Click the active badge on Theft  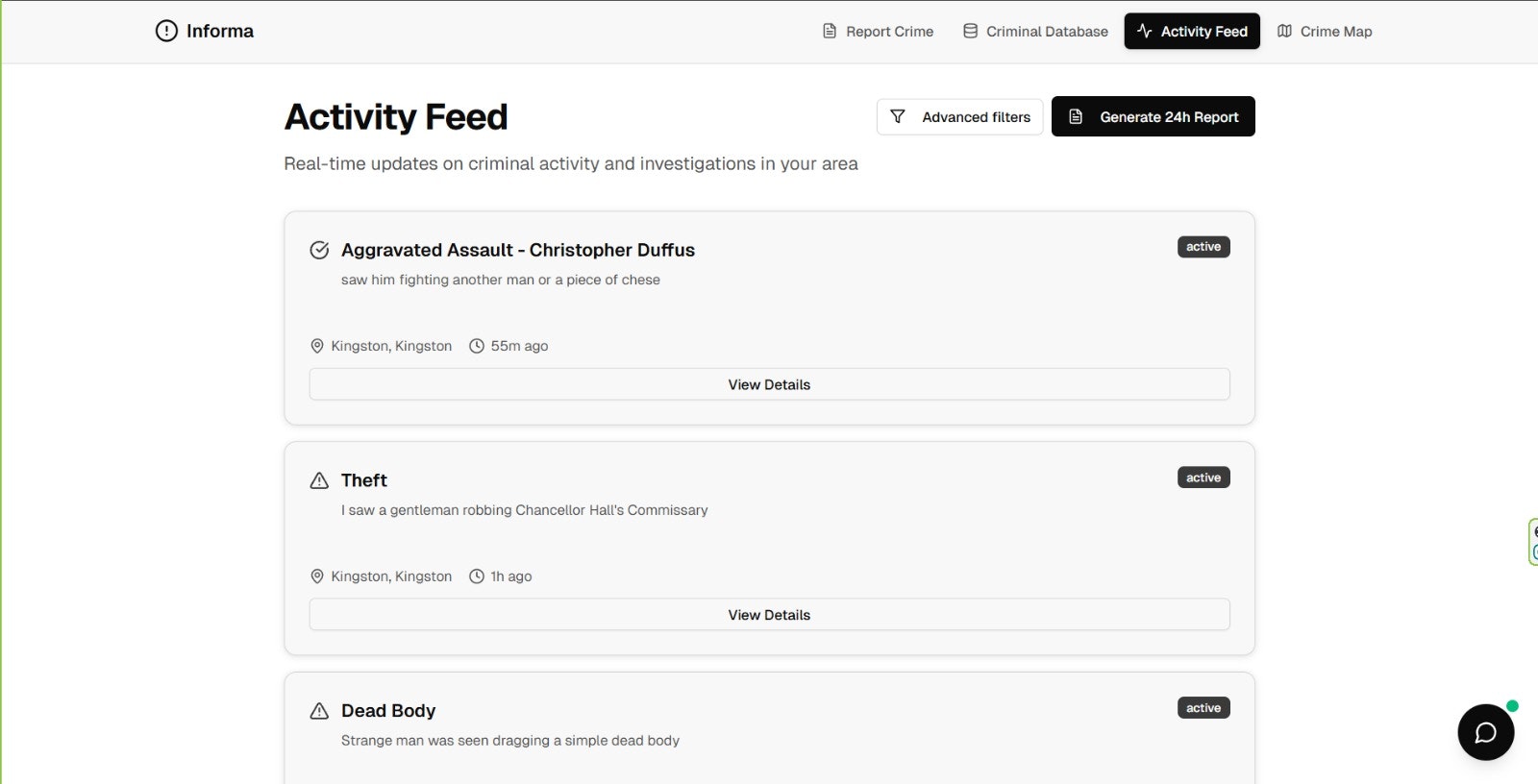click(1203, 478)
